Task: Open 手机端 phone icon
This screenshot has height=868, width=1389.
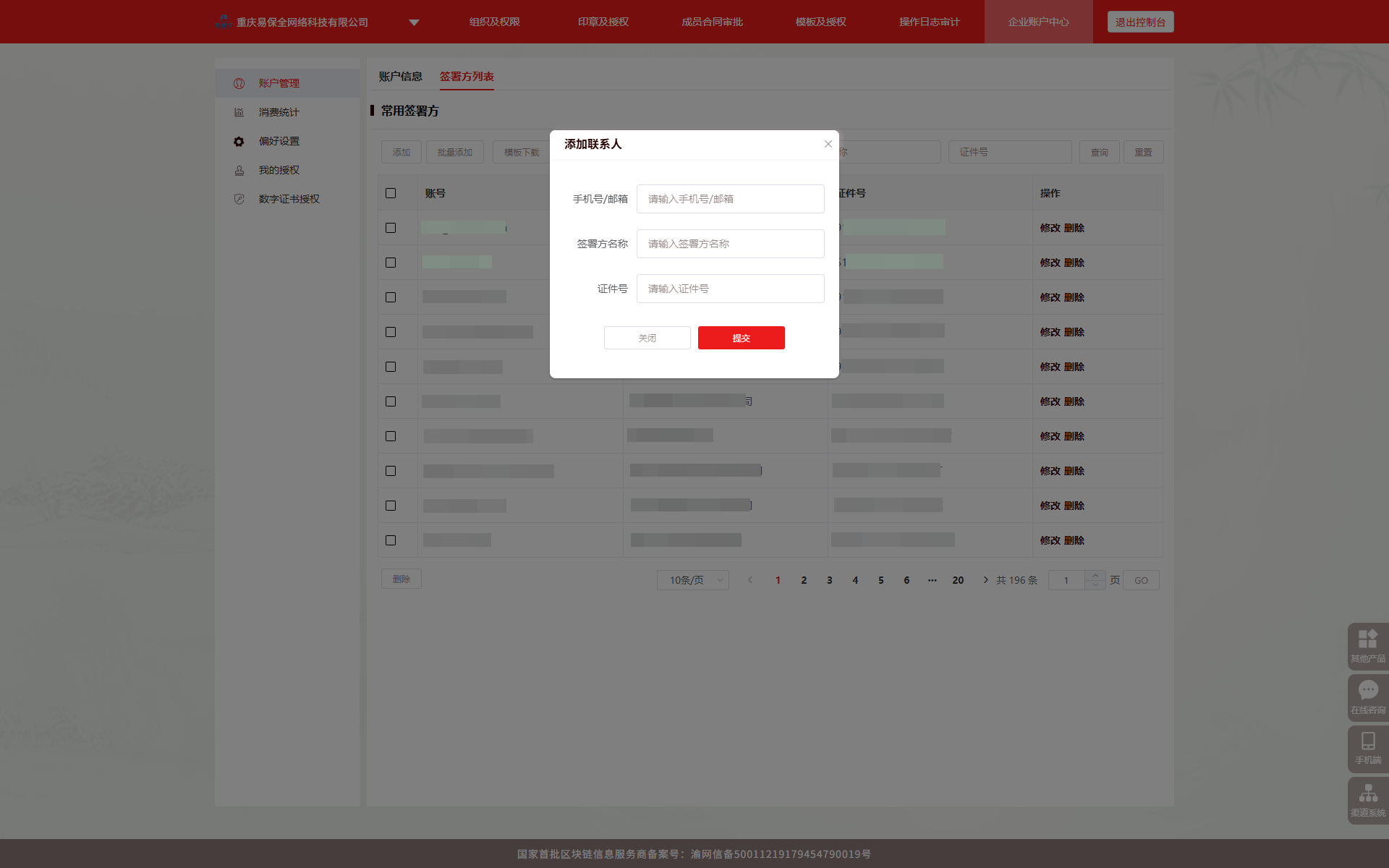Action: pos(1367,741)
